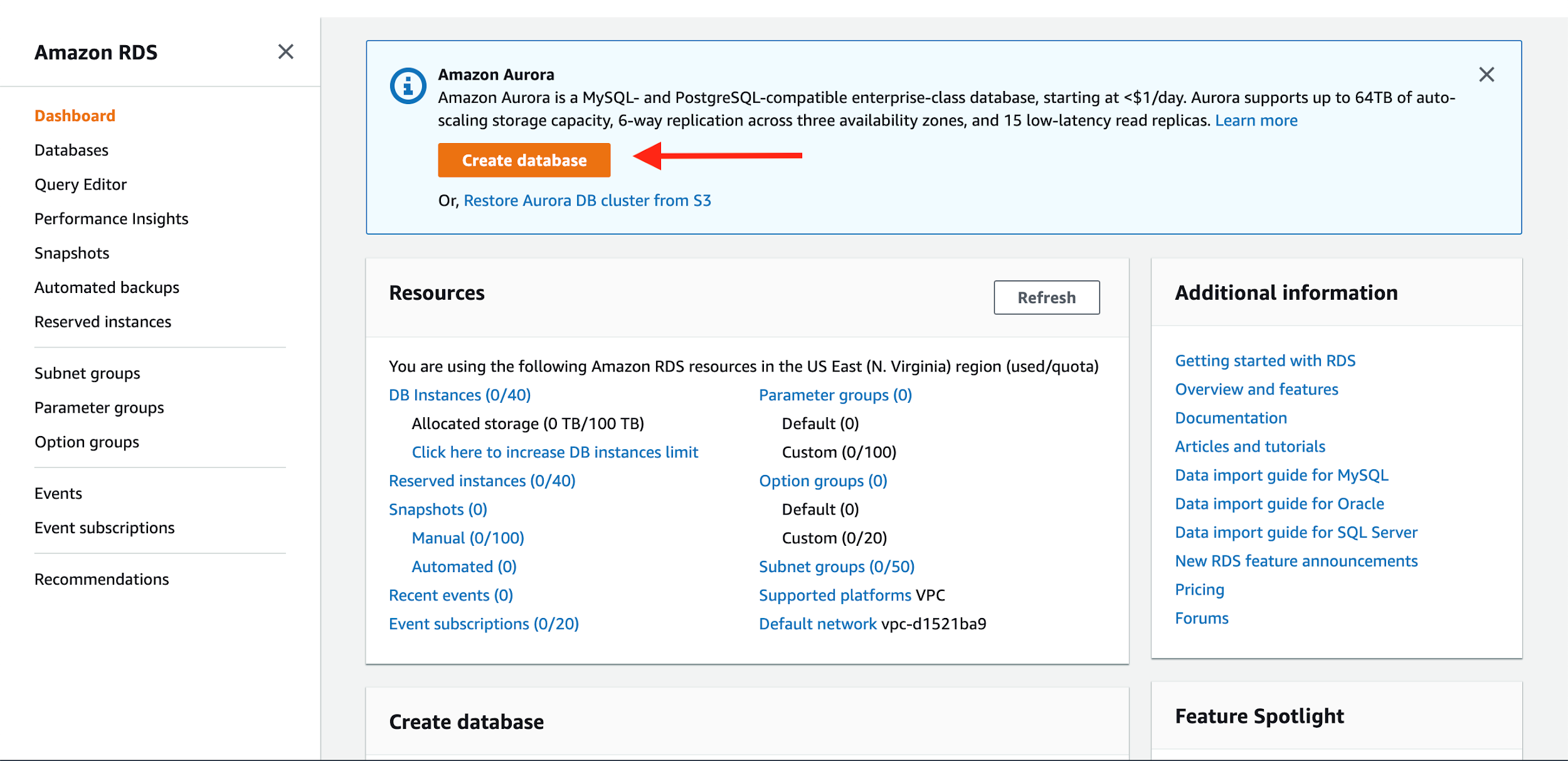
Task: Open Forums link
Action: 1202,619
